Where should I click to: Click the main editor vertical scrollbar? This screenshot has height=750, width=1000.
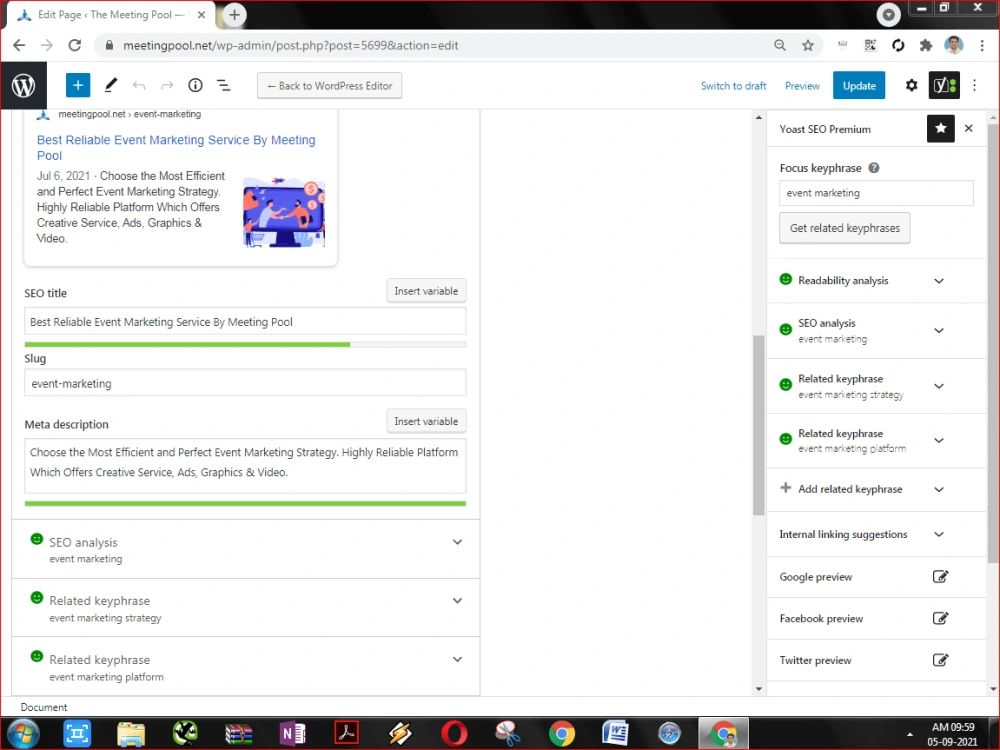[758, 424]
